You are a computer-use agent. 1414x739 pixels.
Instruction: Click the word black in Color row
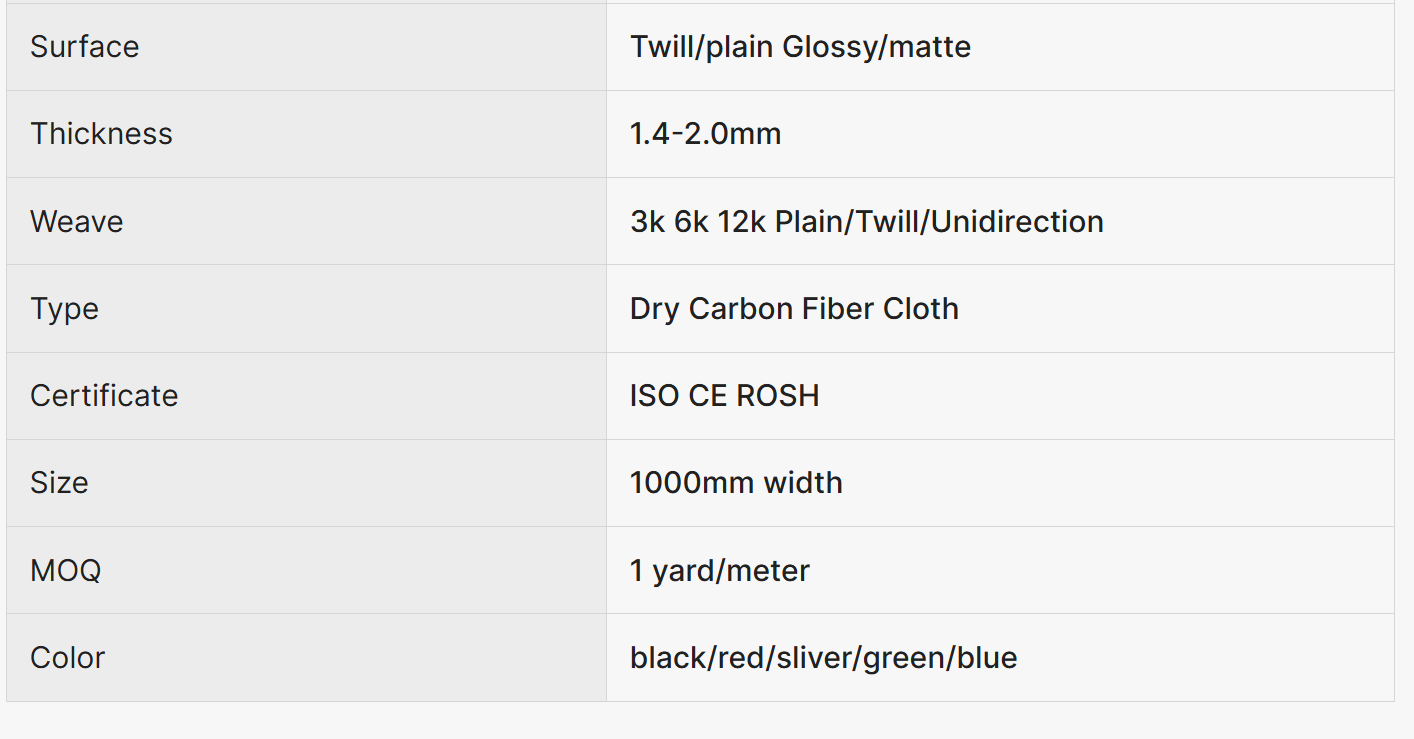coord(668,658)
